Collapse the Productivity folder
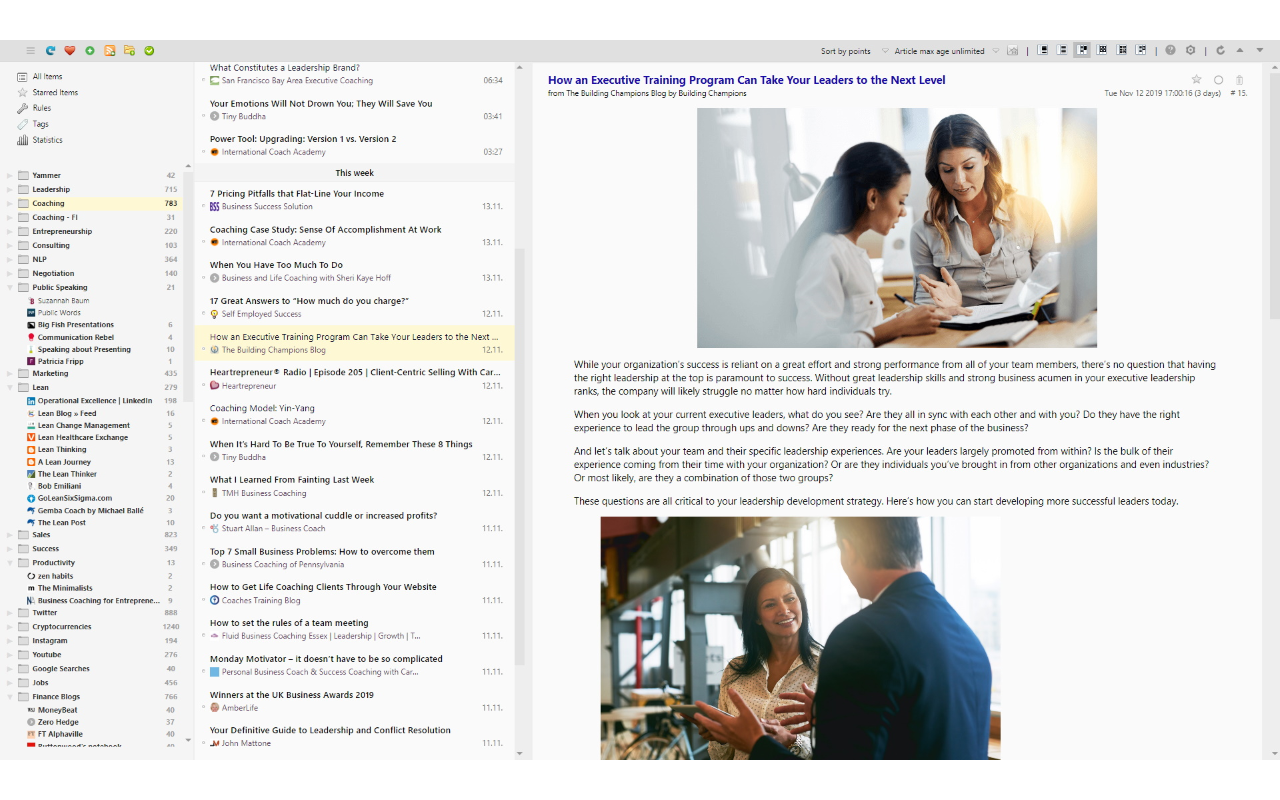 [10, 562]
